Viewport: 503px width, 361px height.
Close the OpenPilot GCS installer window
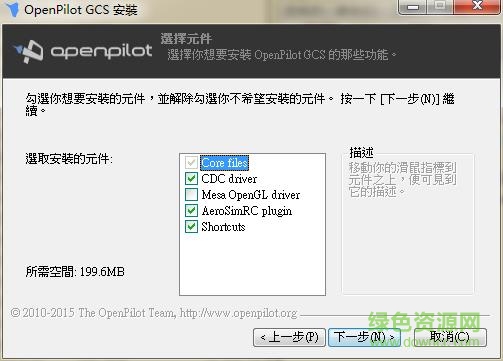point(477,6)
